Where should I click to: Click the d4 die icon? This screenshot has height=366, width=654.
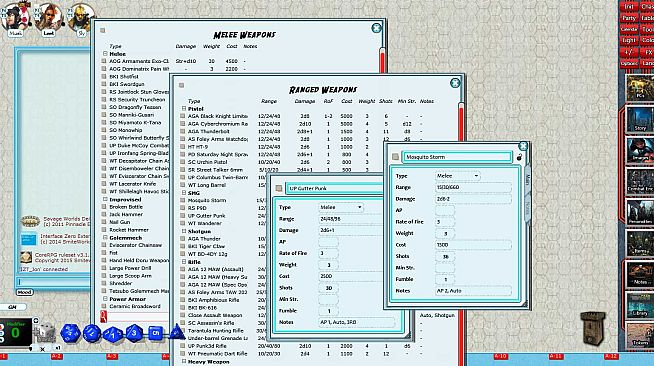click(176, 332)
